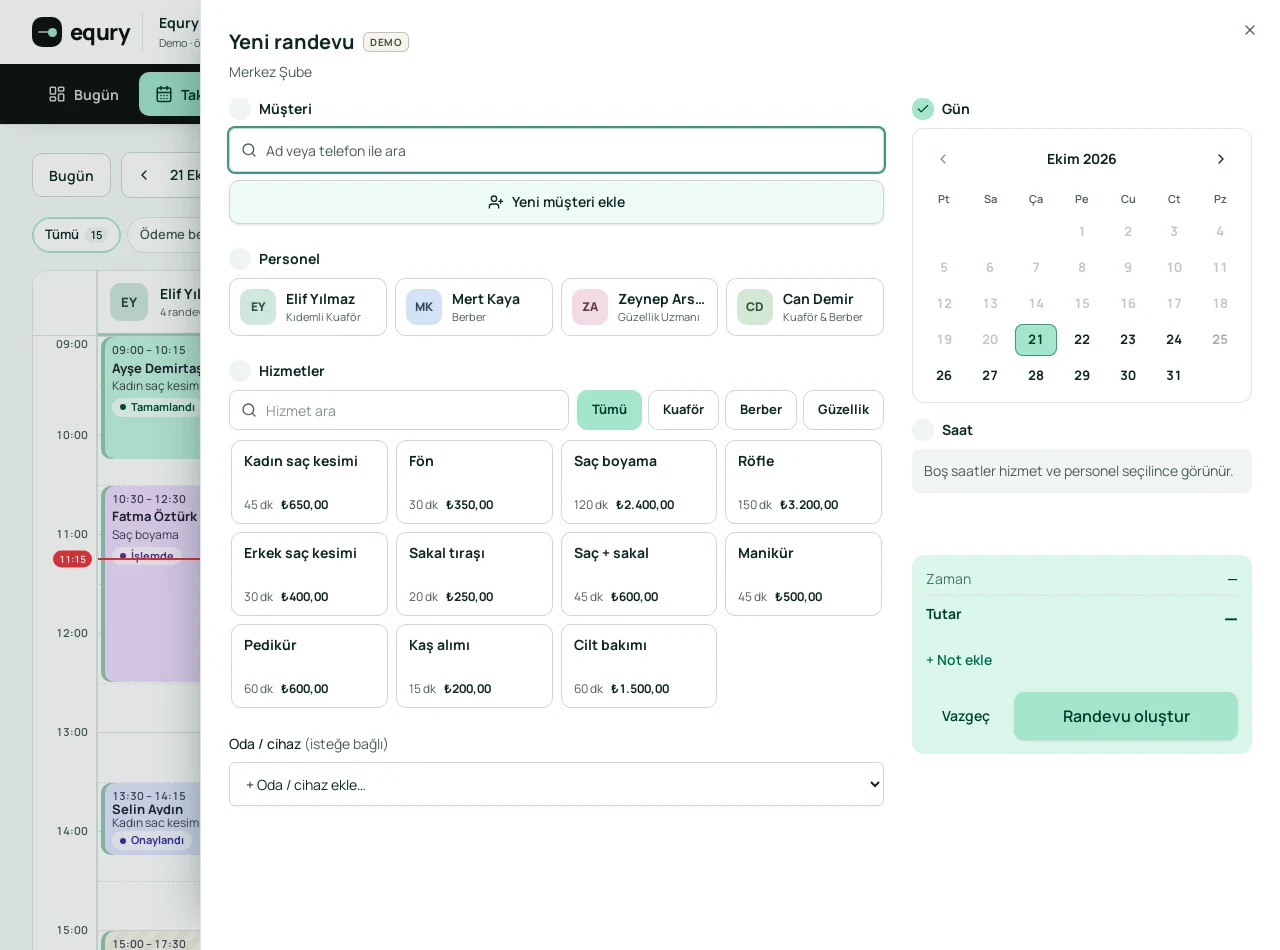The height and width of the screenshot is (950, 1280).
Task: Pick day 22 in the calendar
Action: pos(1082,340)
